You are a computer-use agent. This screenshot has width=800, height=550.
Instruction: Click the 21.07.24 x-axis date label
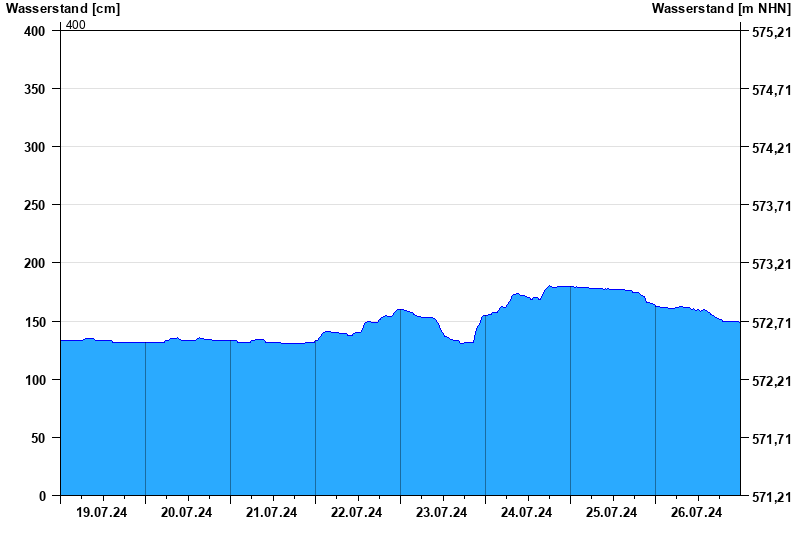click(272, 513)
